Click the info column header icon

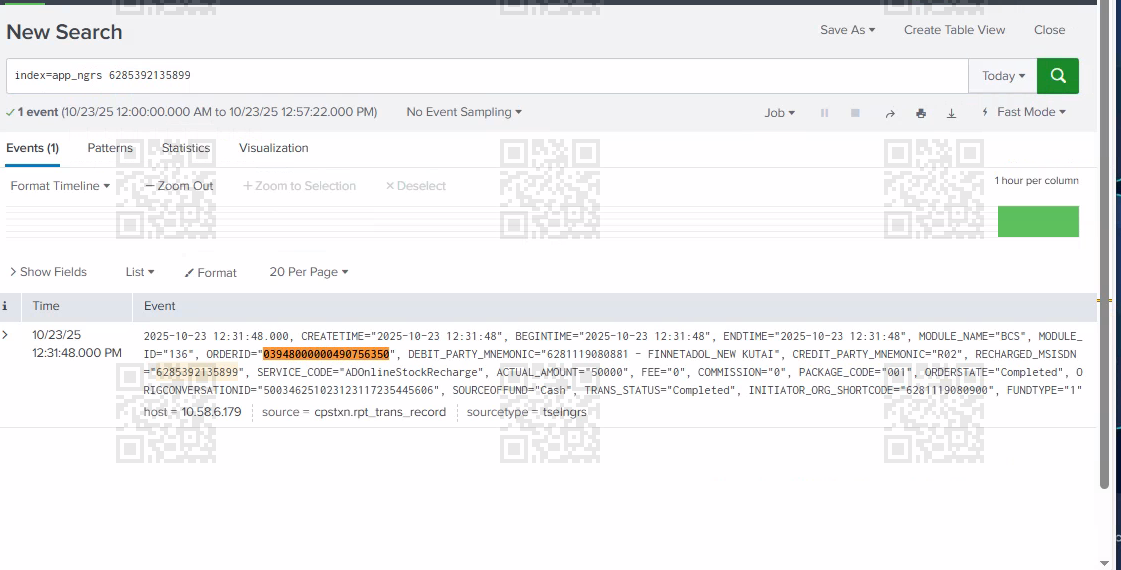pyautogui.click(x=5, y=306)
